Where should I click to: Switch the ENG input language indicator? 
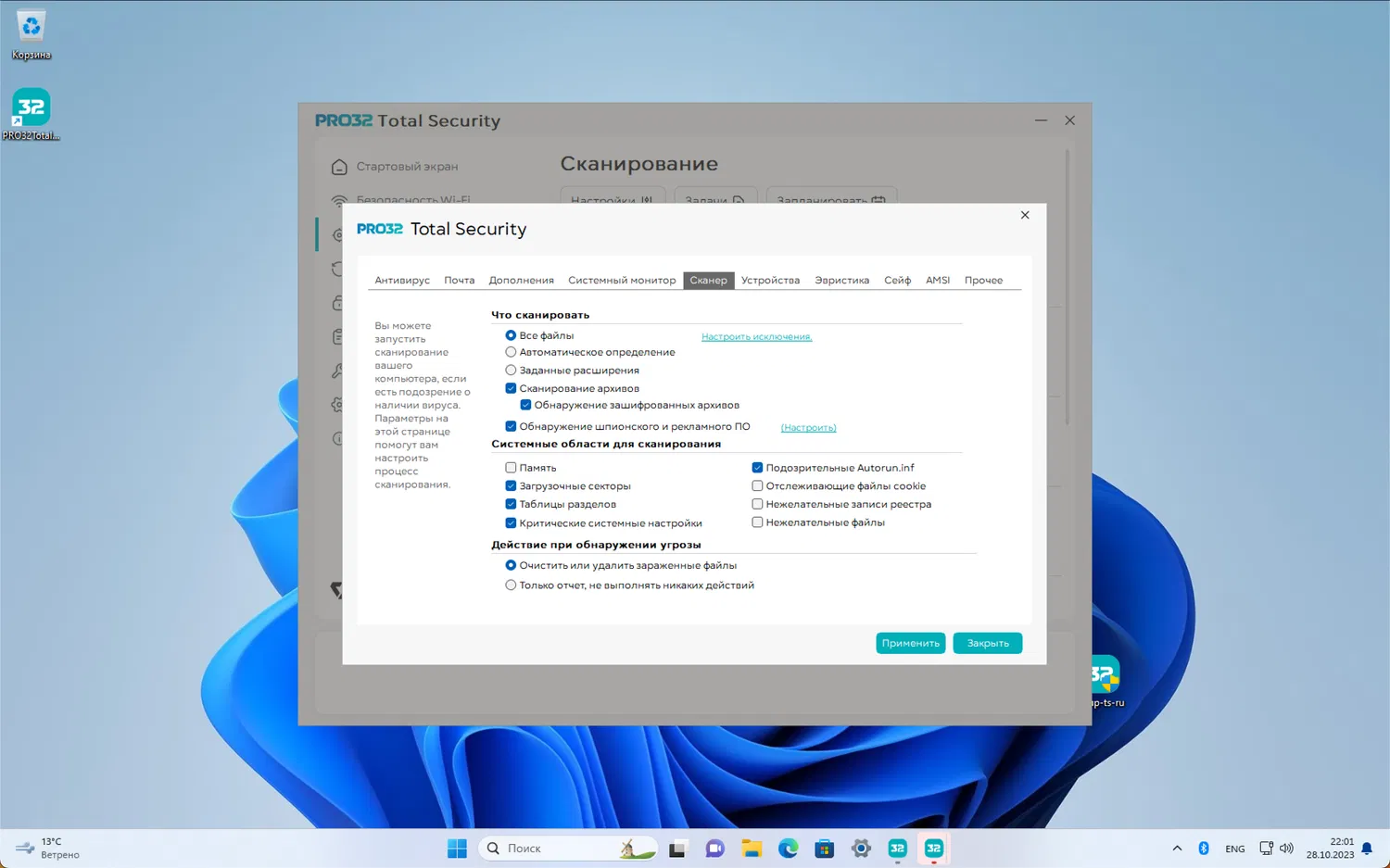pyautogui.click(x=1235, y=849)
